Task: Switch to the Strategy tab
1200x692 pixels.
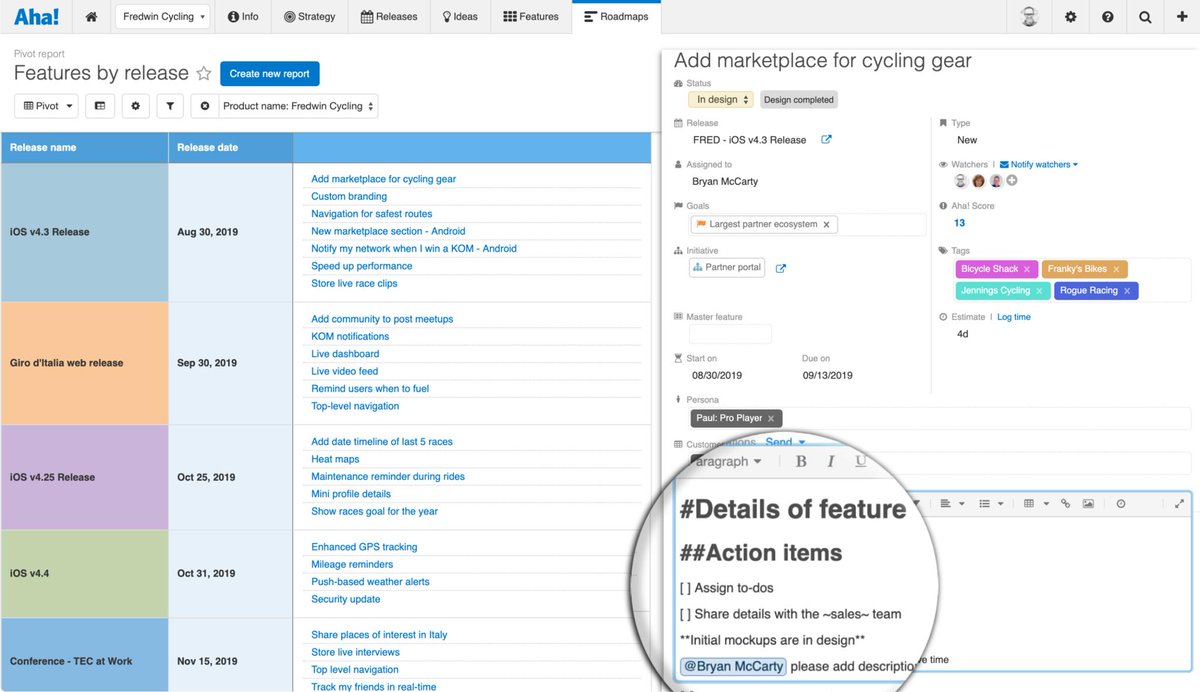Action: (x=310, y=17)
